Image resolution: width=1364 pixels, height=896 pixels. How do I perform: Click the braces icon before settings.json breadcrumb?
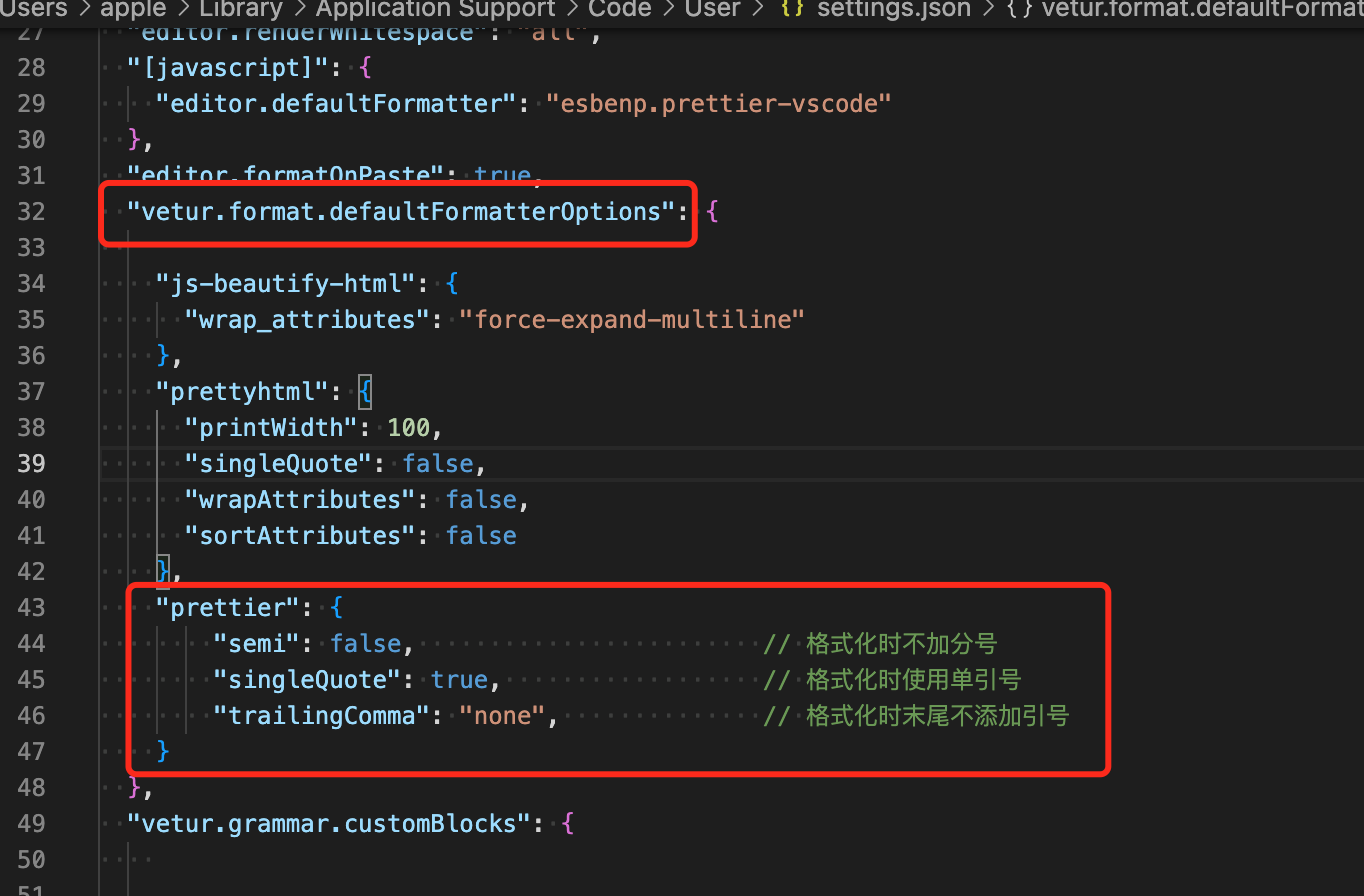pyautogui.click(x=791, y=9)
